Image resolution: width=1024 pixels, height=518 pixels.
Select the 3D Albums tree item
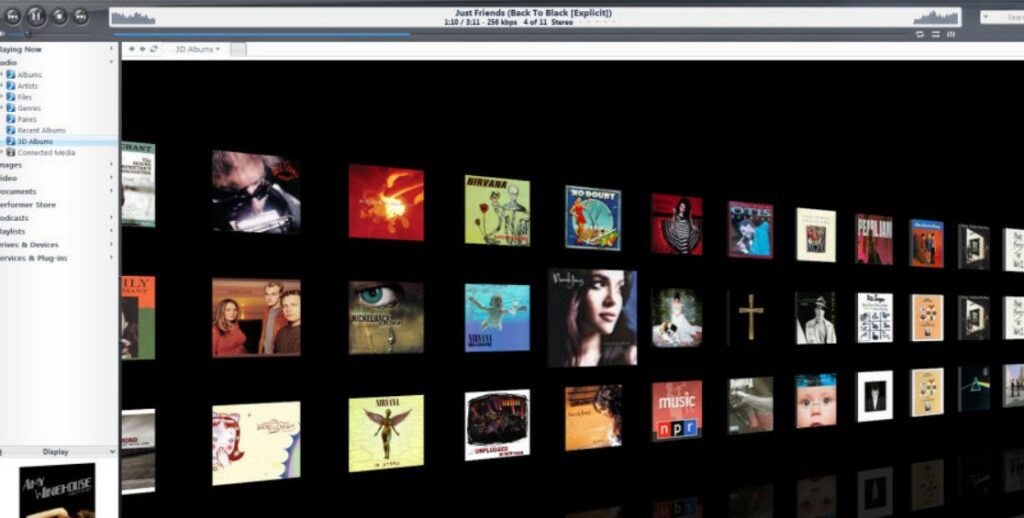(59, 141)
